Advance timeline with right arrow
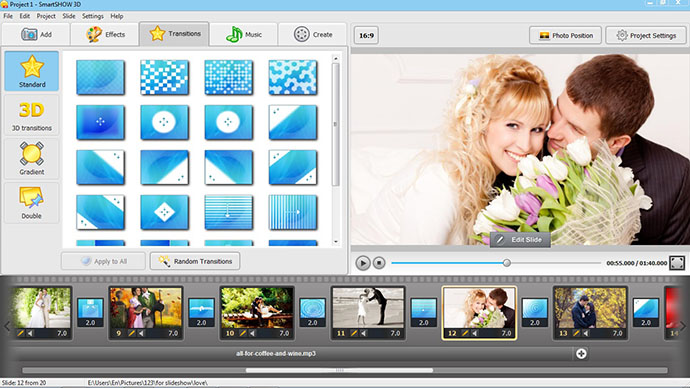Viewport: 690px width, 388px height. (683, 326)
